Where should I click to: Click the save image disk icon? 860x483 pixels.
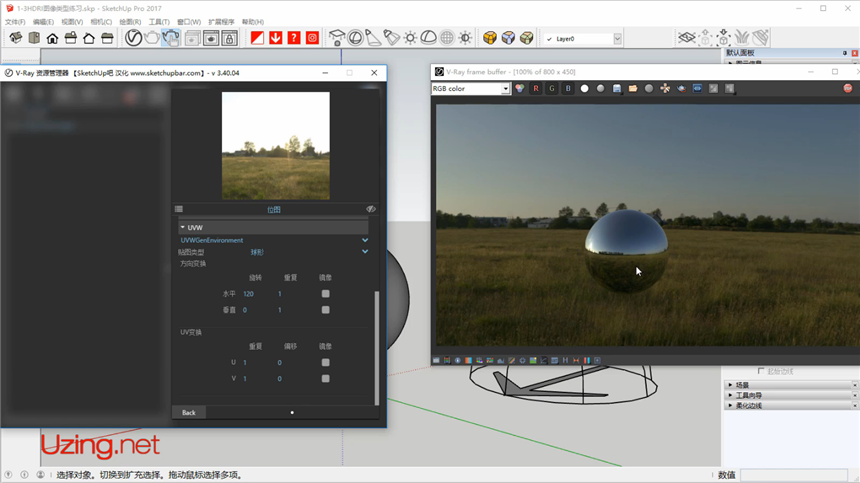[617, 89]
